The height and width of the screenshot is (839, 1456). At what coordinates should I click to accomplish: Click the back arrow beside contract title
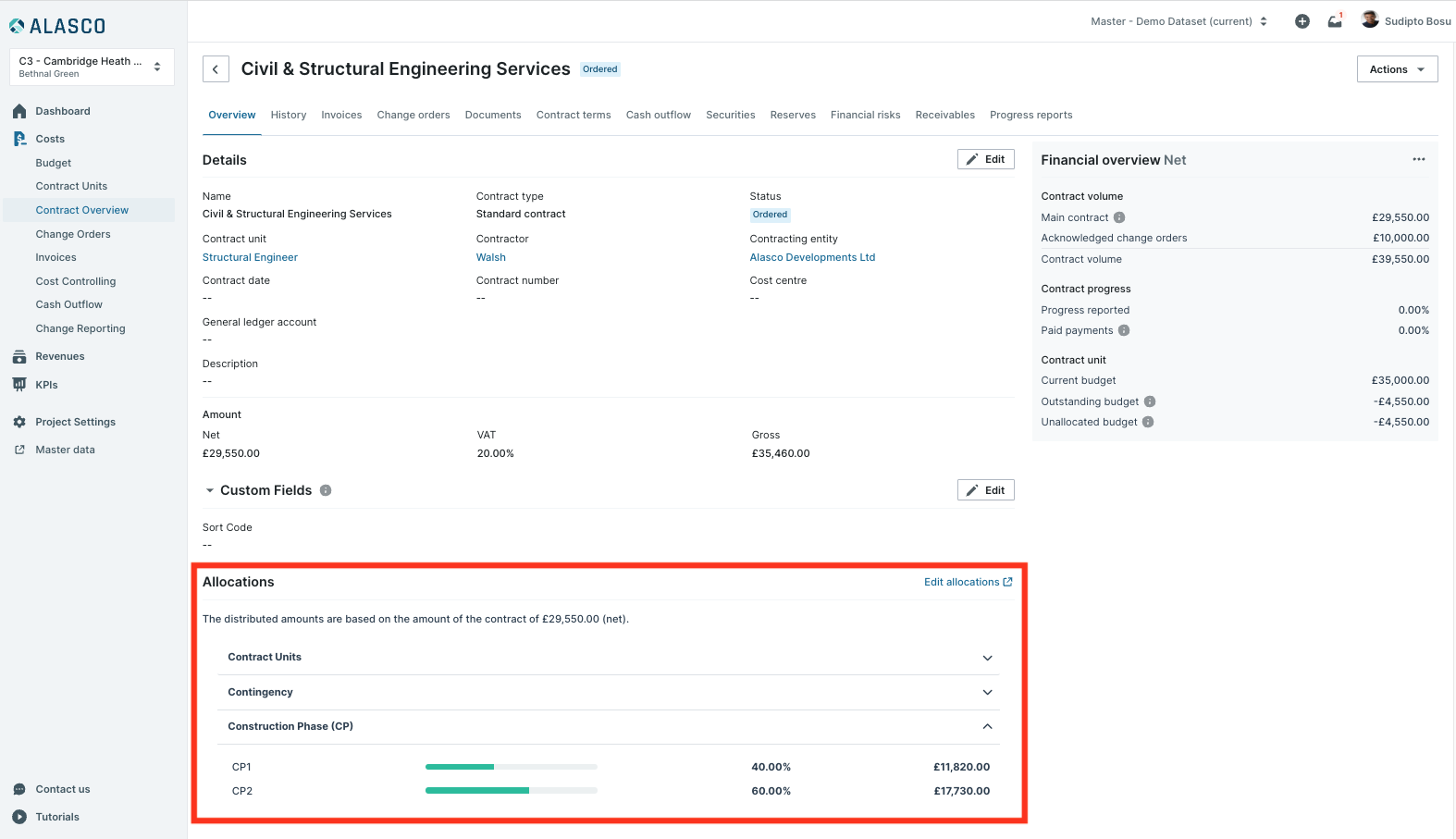pos(216,69)
